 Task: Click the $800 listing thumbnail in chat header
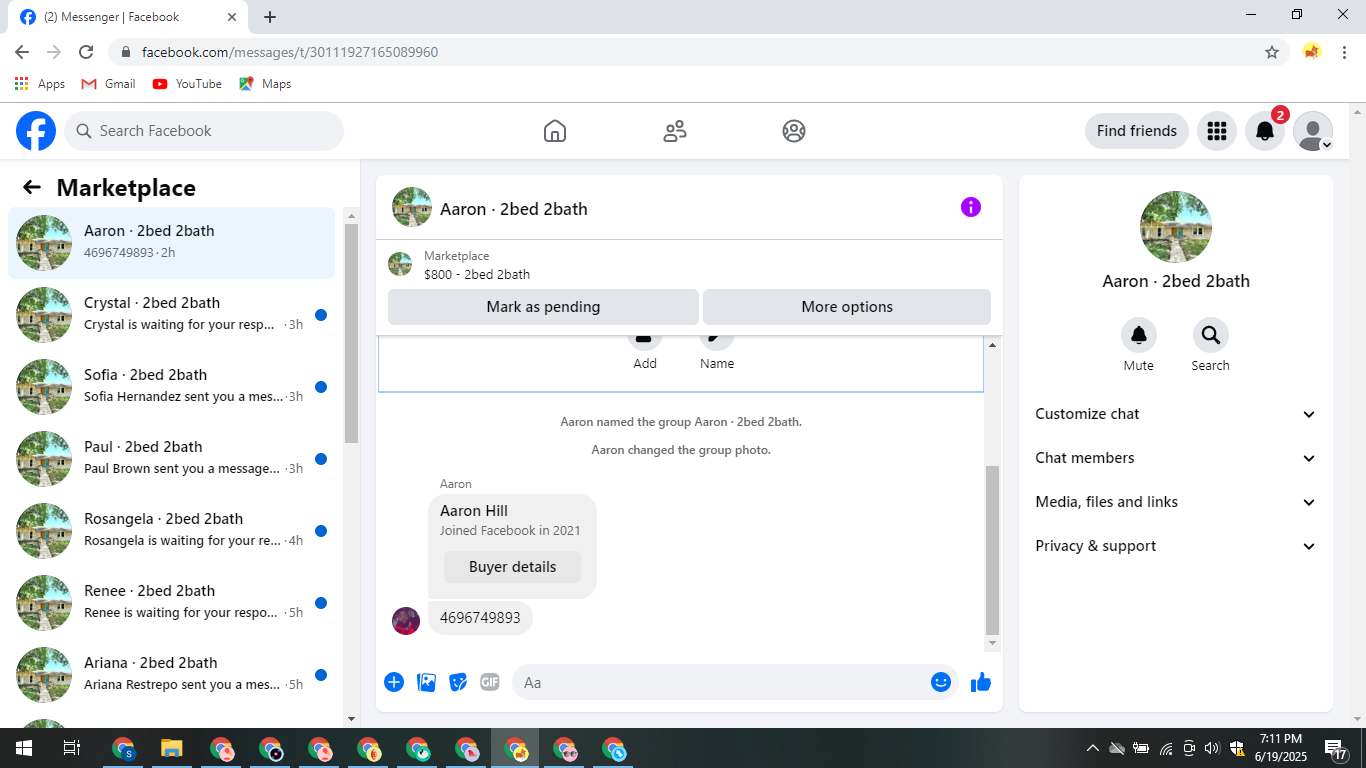pos(400,264)
